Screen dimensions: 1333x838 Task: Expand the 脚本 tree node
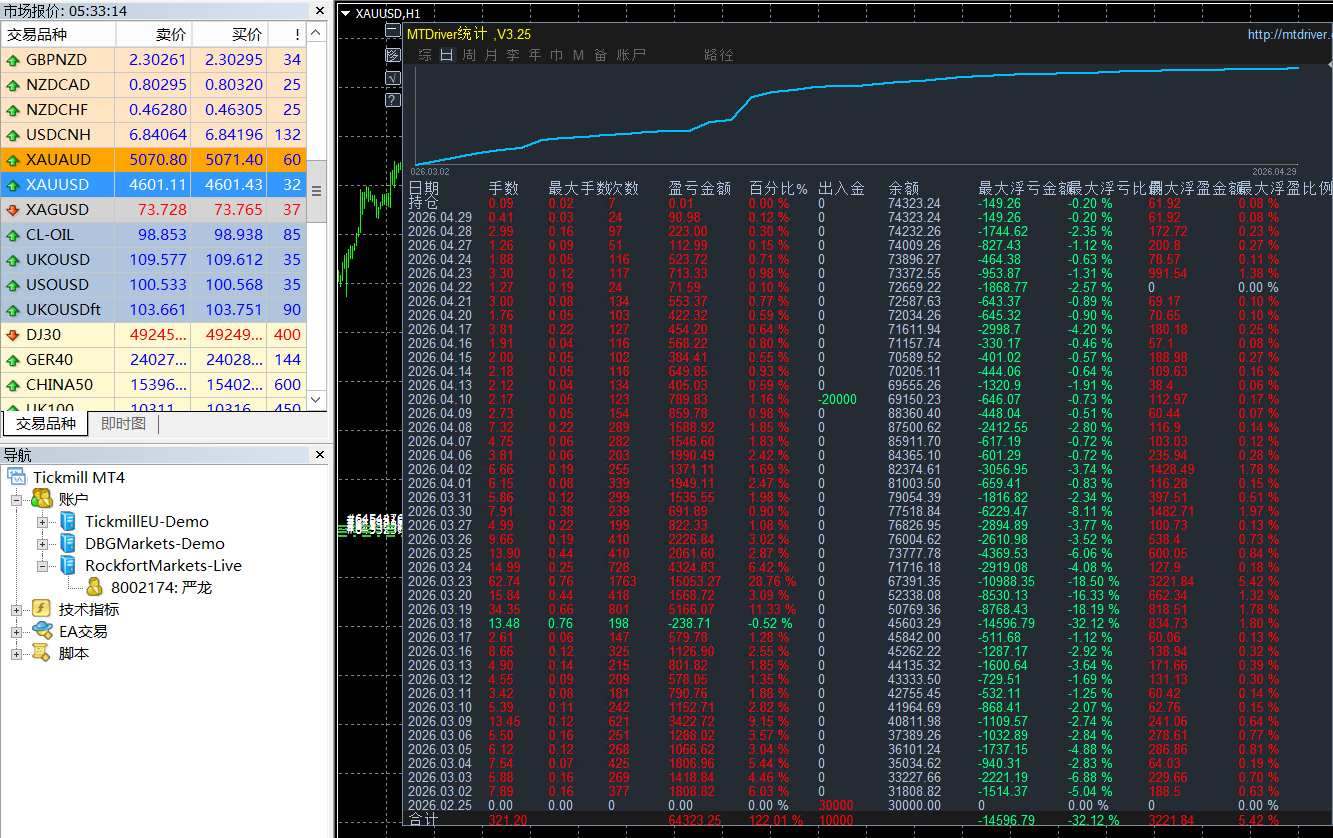tap(17, 653)
